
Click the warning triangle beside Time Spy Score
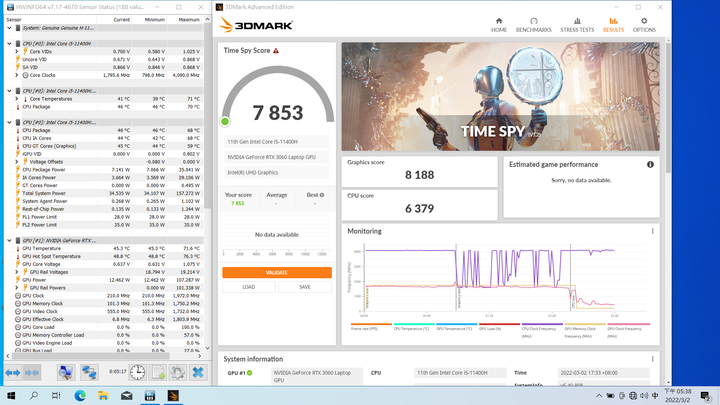276,51
